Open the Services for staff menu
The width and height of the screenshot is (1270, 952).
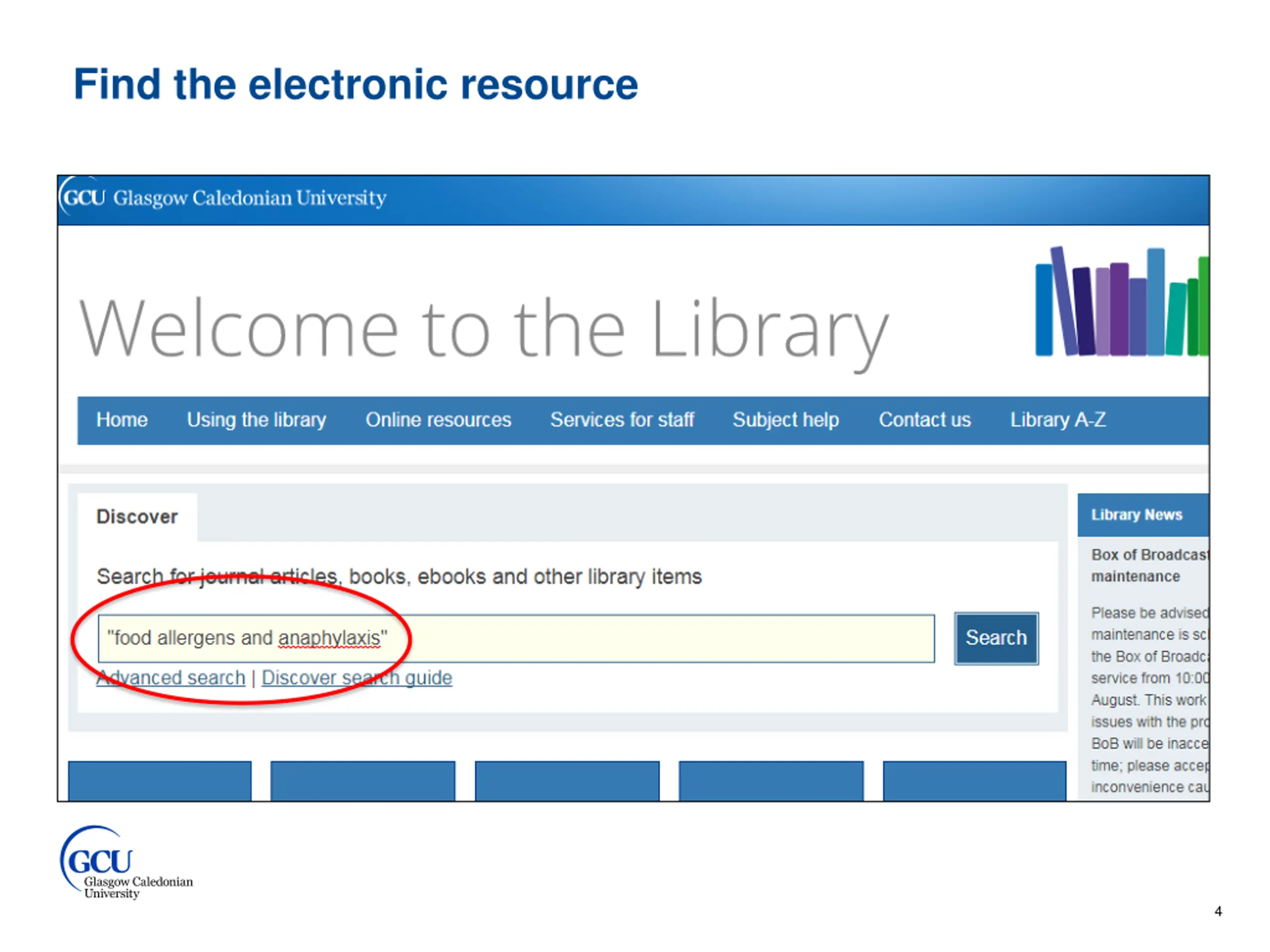(x=622, y=419)
